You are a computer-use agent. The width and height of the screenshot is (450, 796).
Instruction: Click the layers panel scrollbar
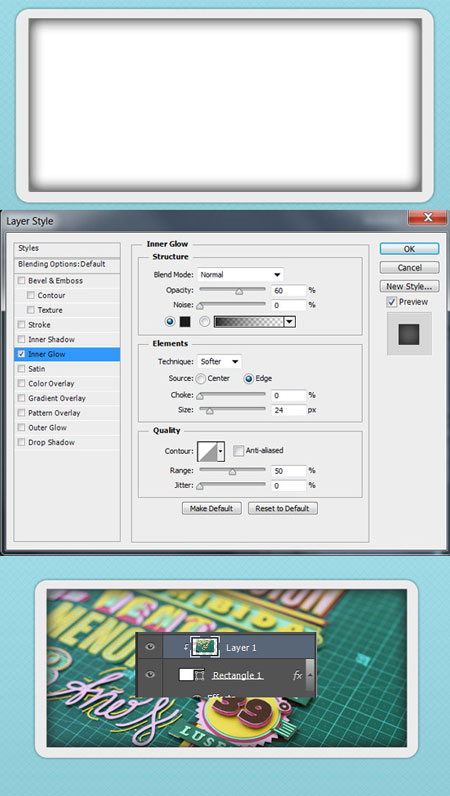(311, 676)
